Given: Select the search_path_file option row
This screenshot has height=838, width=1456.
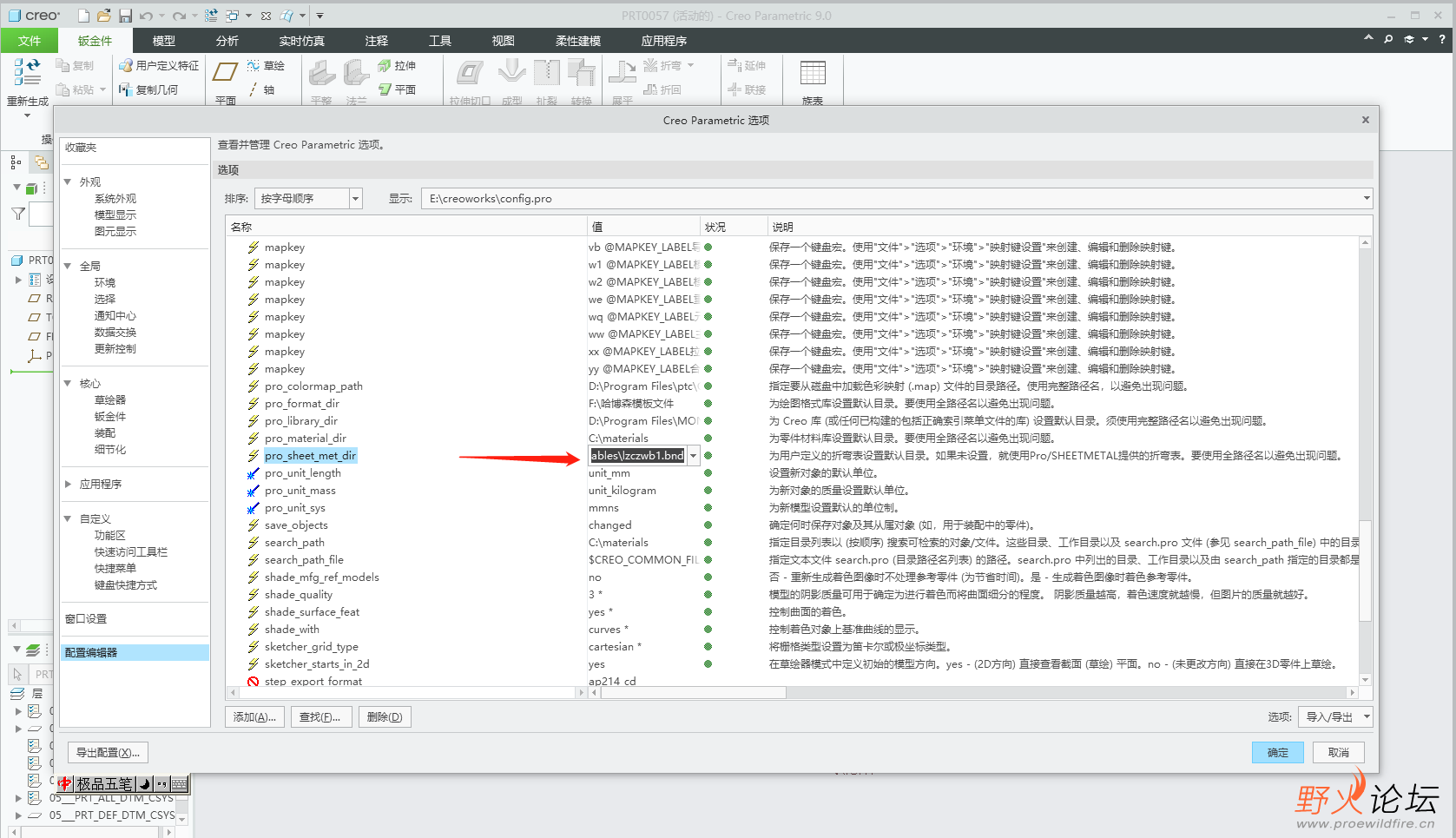Looking at the screenshot, I should tap(304, 560).
